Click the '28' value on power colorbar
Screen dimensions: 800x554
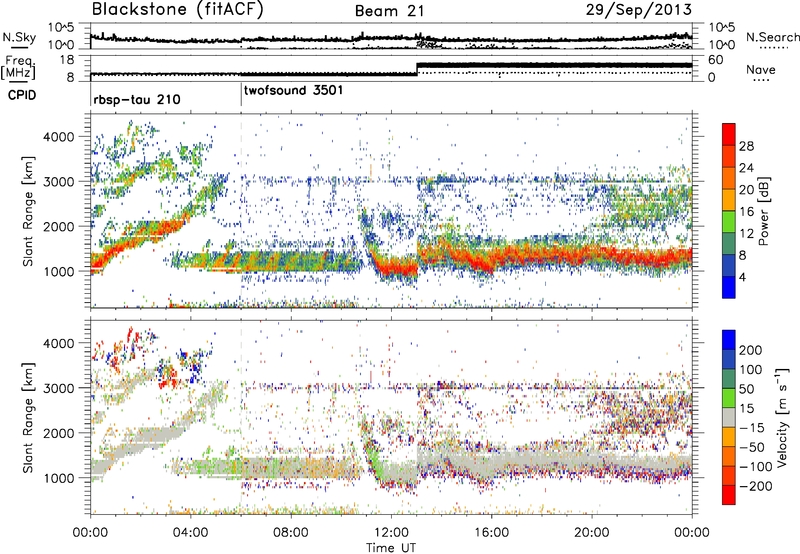[x=746, y=146]
